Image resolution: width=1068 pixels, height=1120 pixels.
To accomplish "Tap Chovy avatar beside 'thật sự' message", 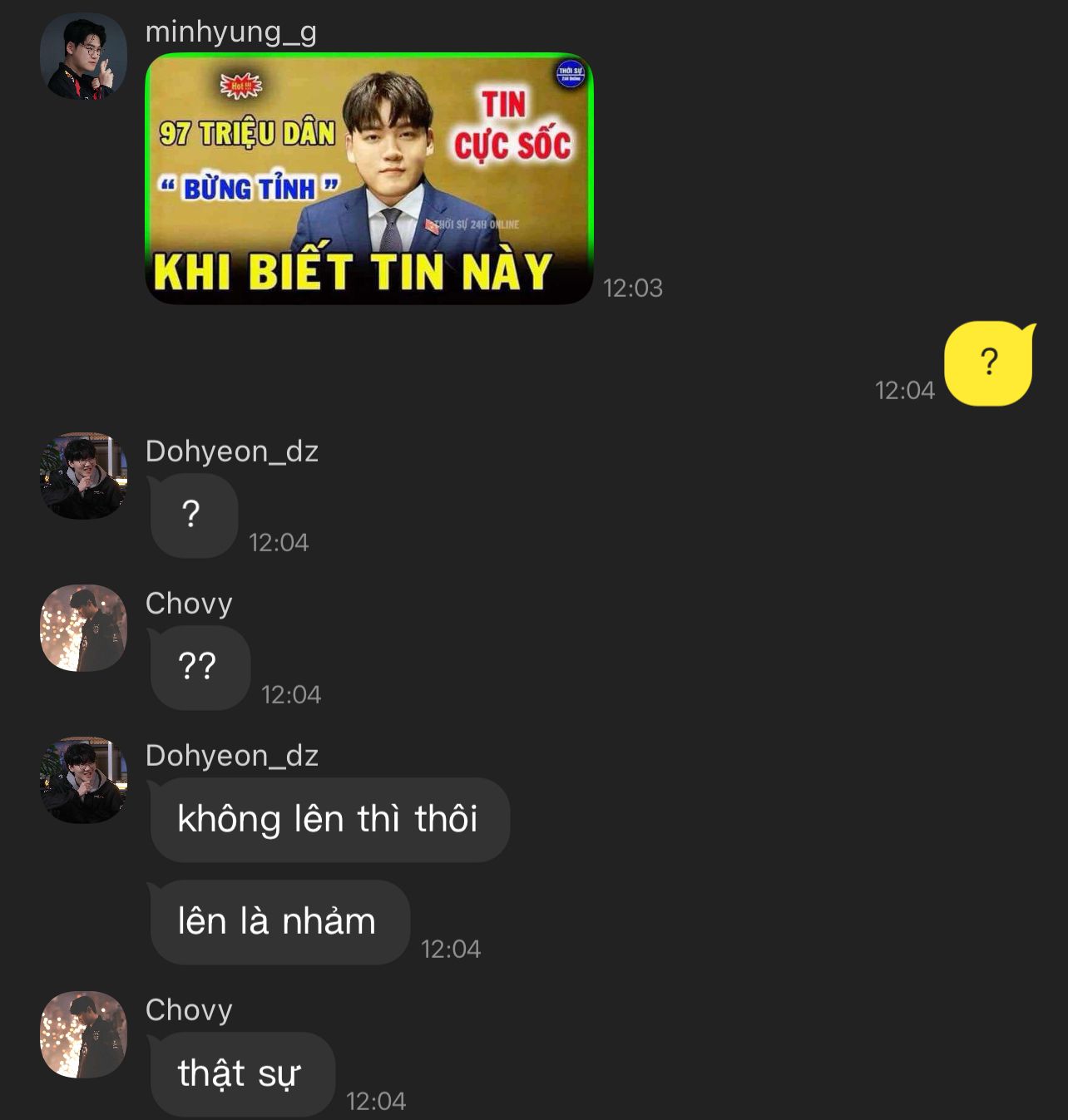I will click(83, 1034).
